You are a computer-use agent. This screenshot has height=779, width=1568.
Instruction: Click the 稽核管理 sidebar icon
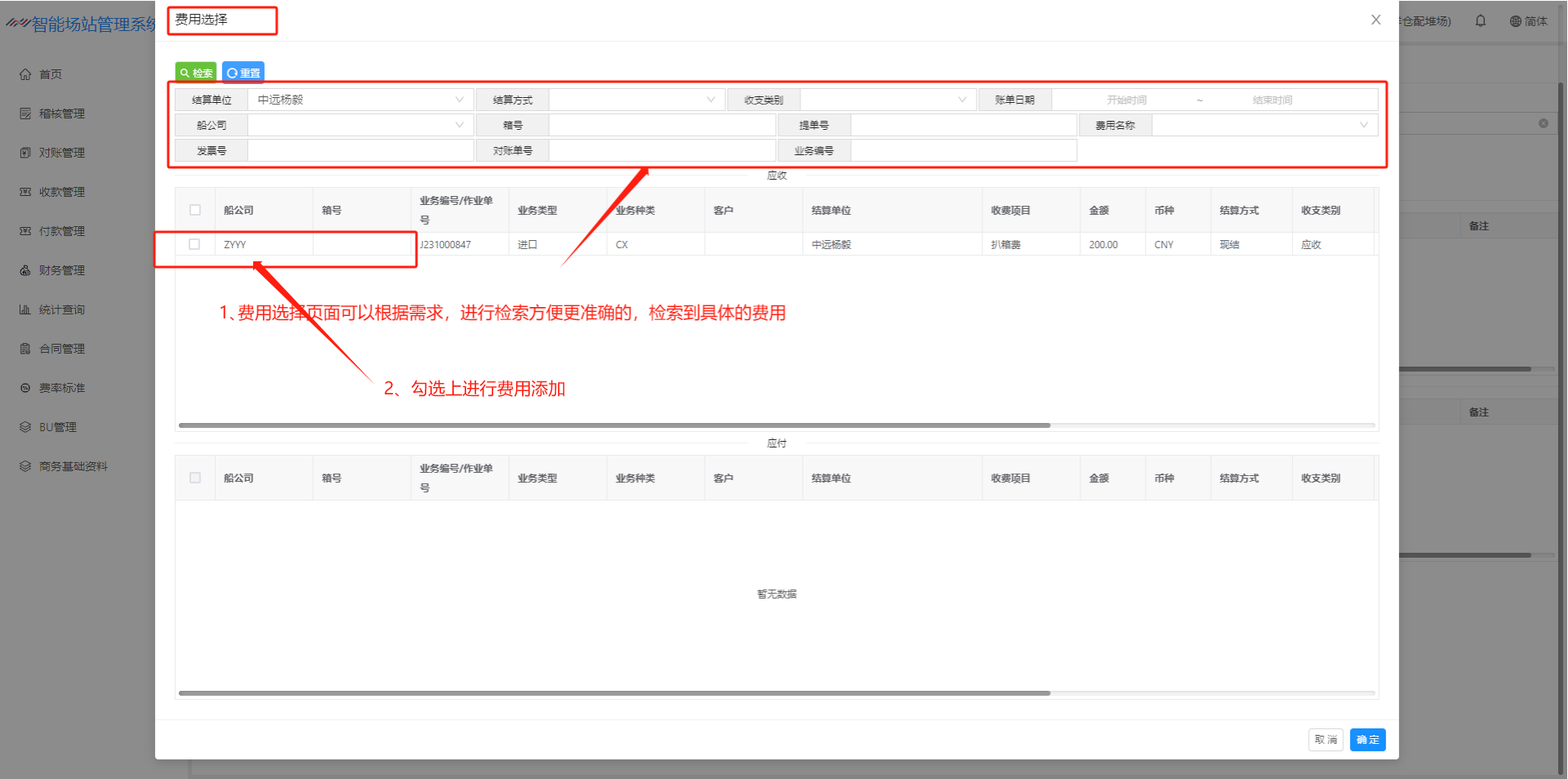25,114
